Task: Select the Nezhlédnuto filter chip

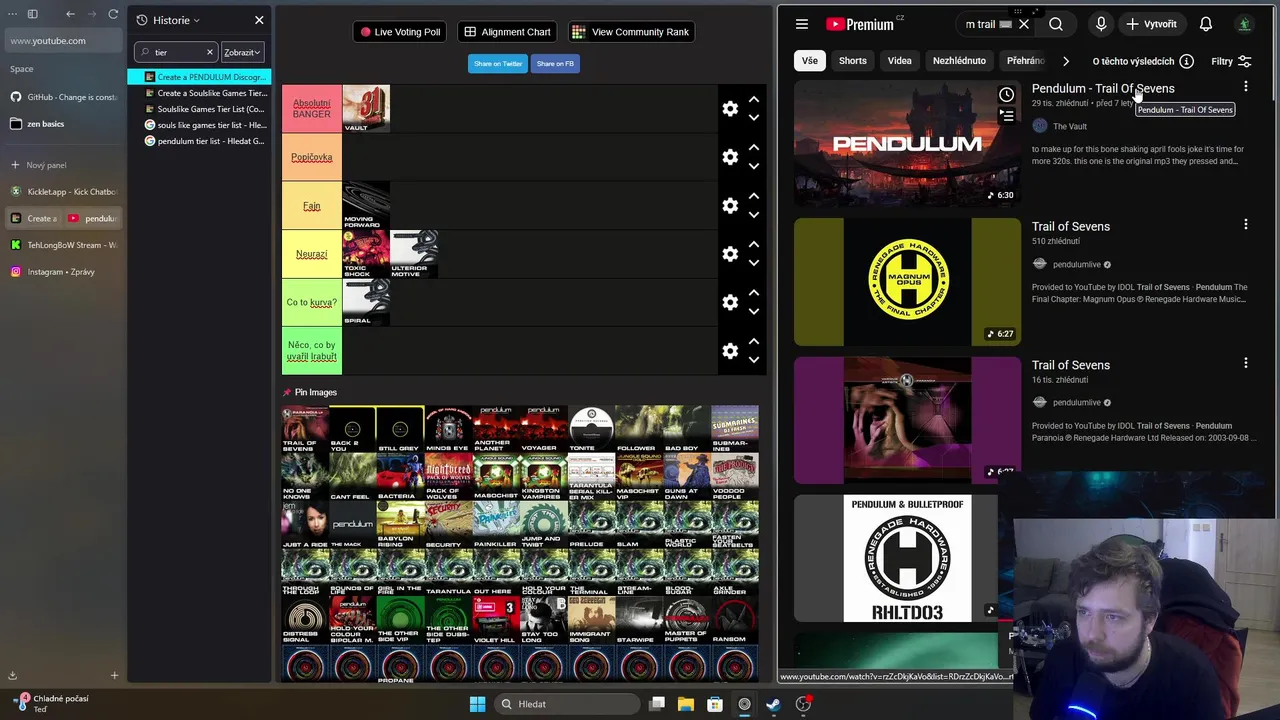Action: click(959, 61)
